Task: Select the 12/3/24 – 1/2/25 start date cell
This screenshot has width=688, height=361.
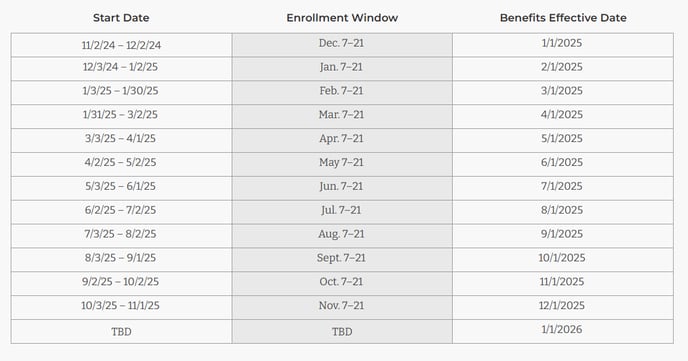Action: (x=122, y=68)
